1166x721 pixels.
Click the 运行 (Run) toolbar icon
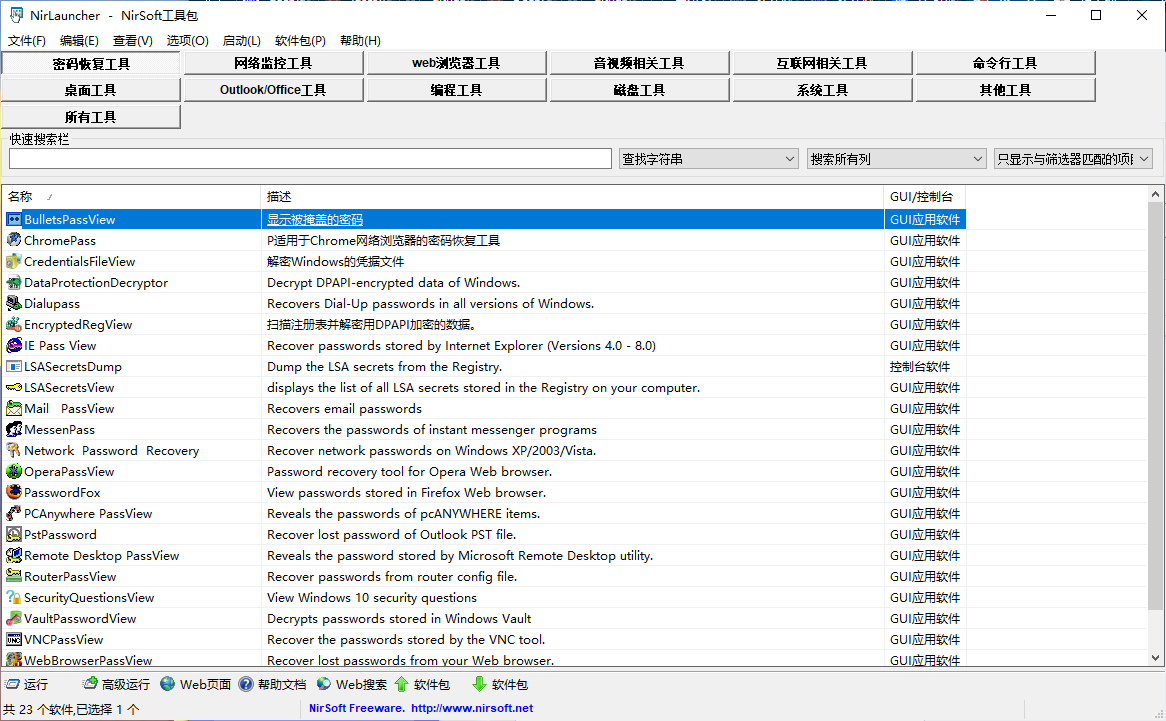12,685
